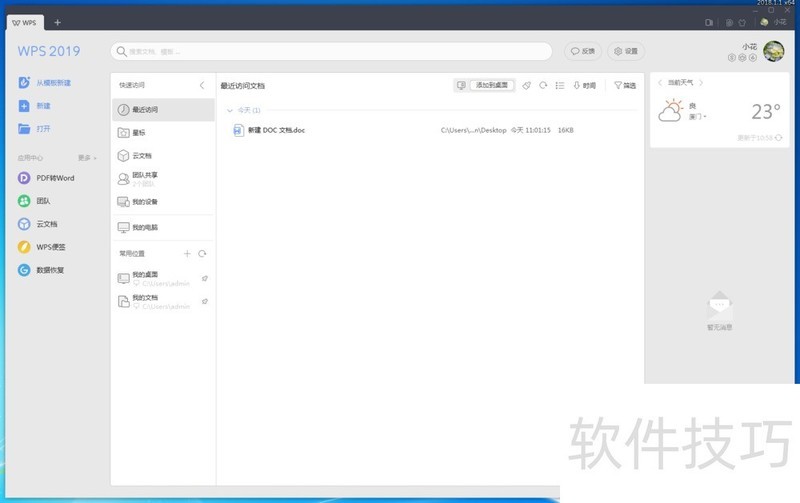Open 我的桌面 common location
800x503 pixels.
coord(157,279)
